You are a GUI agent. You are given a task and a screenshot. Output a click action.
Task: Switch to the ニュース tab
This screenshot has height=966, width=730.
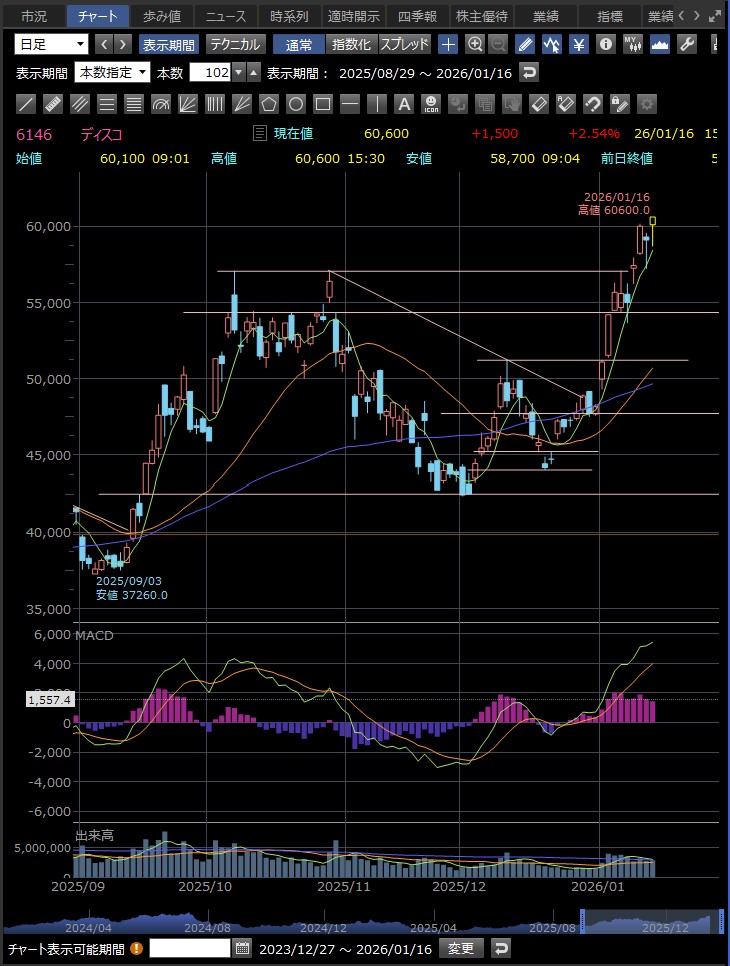226,16
